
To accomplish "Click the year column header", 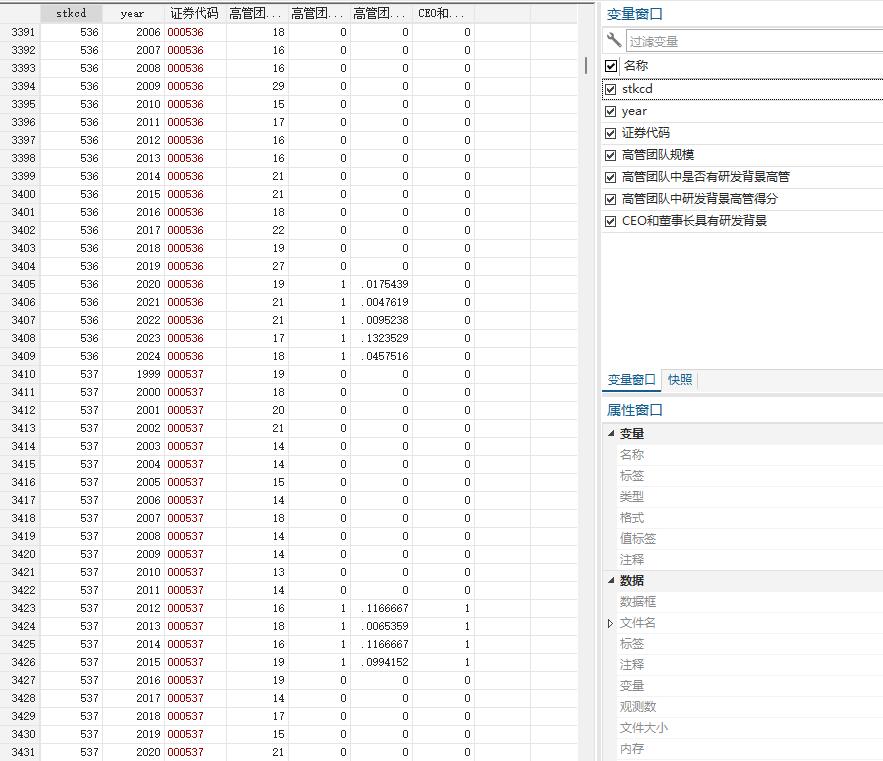I will (x=131, y=12).
